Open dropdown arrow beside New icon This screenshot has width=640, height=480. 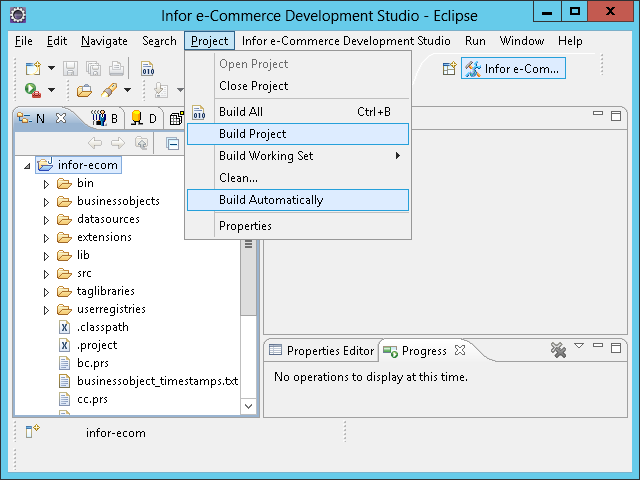(x=50, y=68)
